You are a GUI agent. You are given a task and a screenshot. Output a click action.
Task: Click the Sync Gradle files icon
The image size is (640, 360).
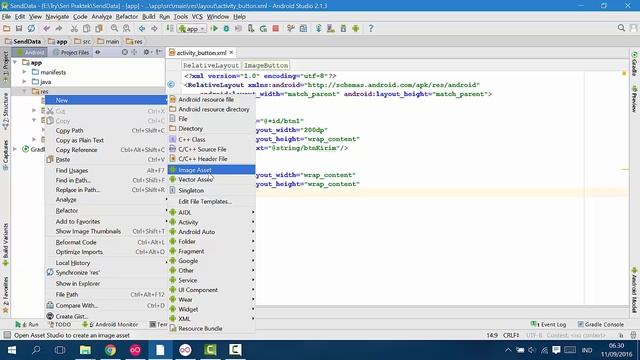click(x=318, y=28)
